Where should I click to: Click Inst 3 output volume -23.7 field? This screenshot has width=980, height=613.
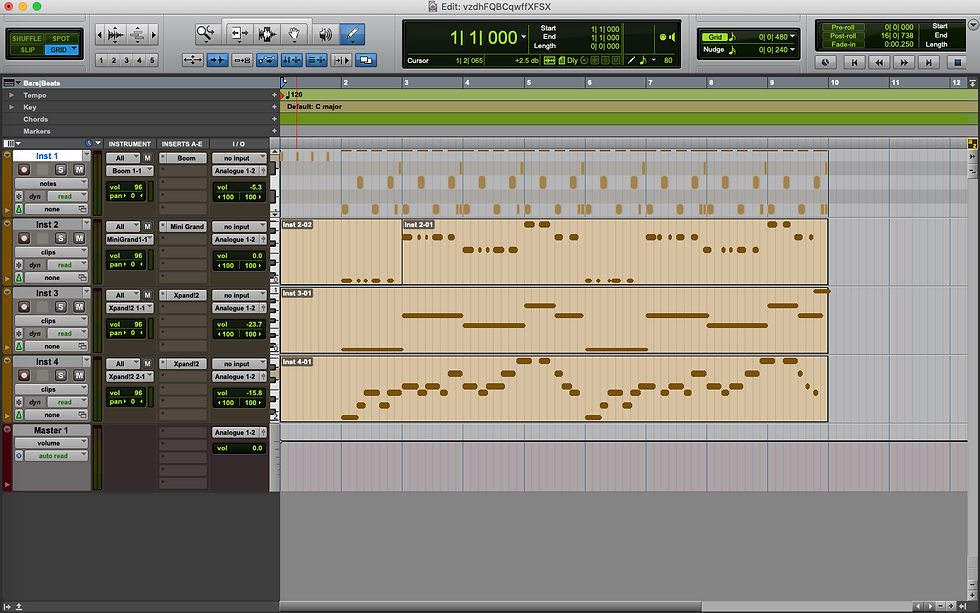(x=239, y=324)
